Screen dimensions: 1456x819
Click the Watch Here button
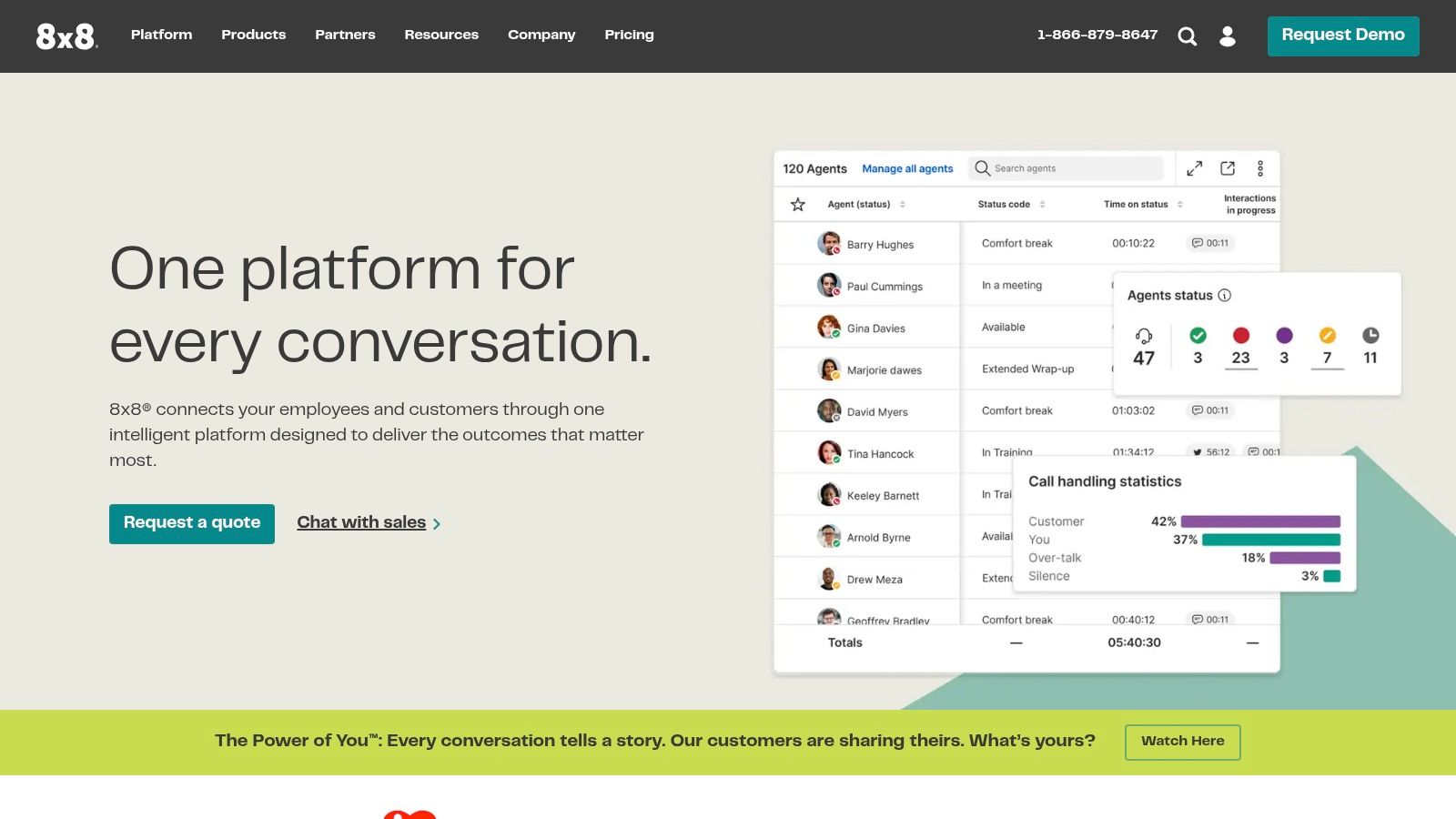[1183, 742]
